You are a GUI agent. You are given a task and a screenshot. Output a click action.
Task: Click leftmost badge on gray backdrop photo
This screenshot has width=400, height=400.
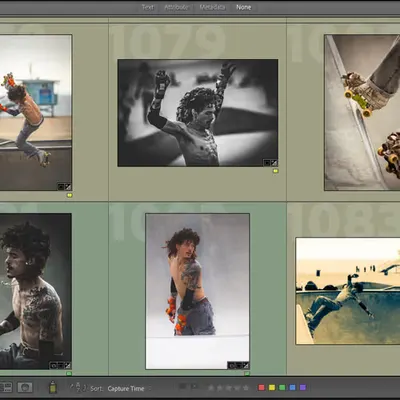click(232, 365)
